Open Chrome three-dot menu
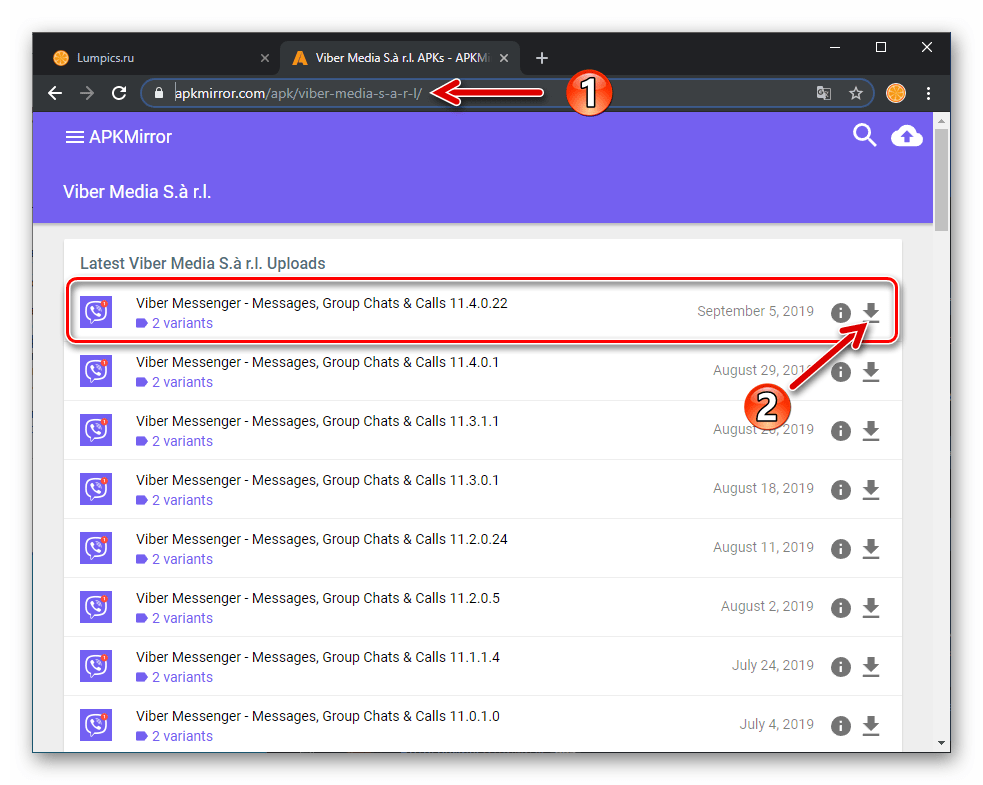983x785 pixels. point(929,93)
